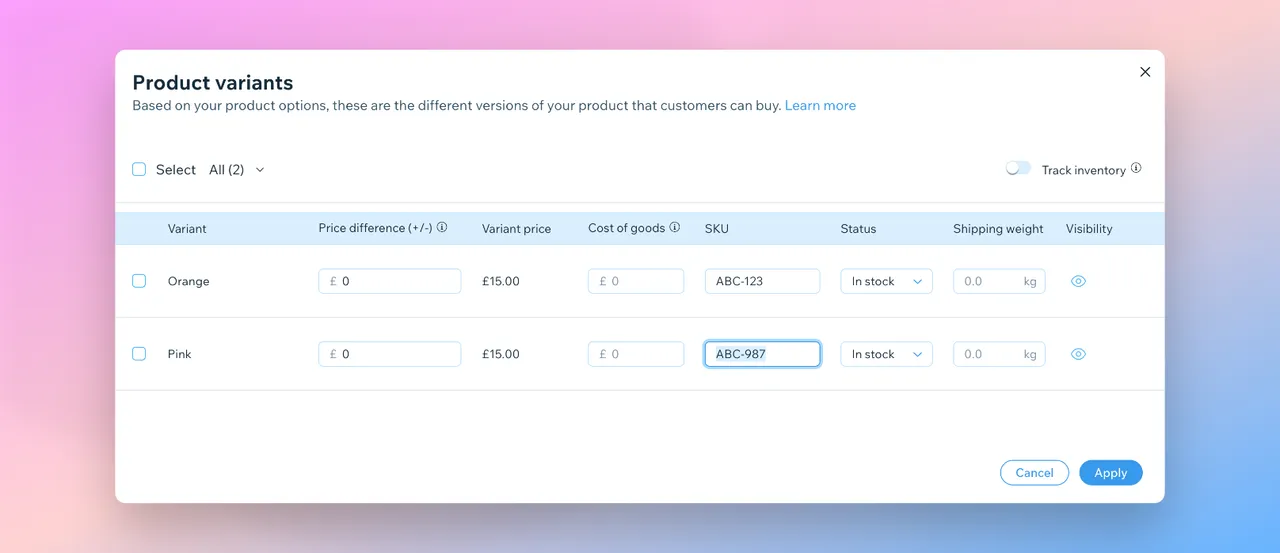This screenshot has height=553, width=1280.
Task: Open the Orange variant status dropdown
Action: [x=886, y=281]
